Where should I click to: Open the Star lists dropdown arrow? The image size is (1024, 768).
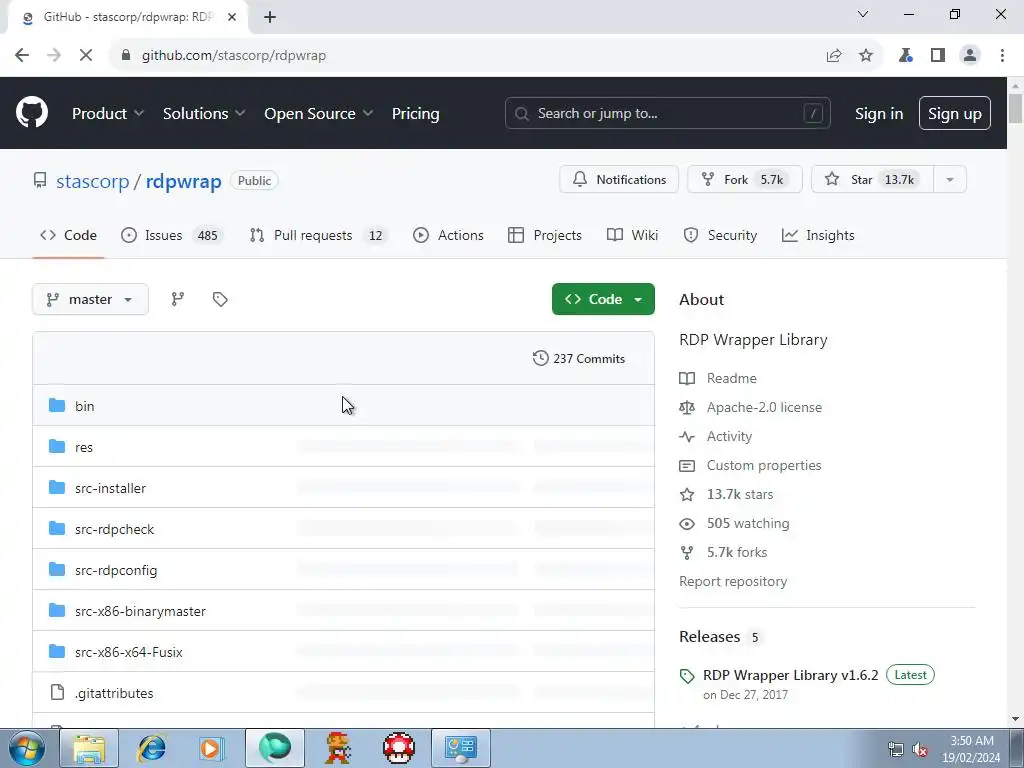(x=950, y=180)
